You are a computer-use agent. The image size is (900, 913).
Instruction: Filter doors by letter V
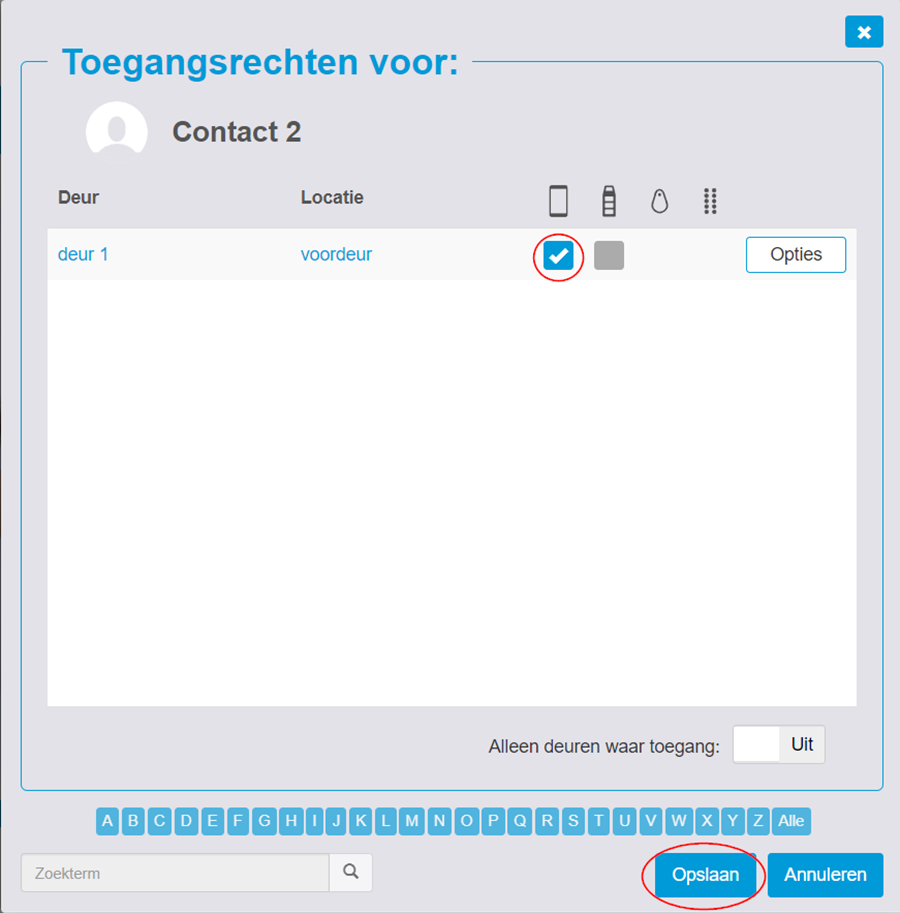coord(651,821)
